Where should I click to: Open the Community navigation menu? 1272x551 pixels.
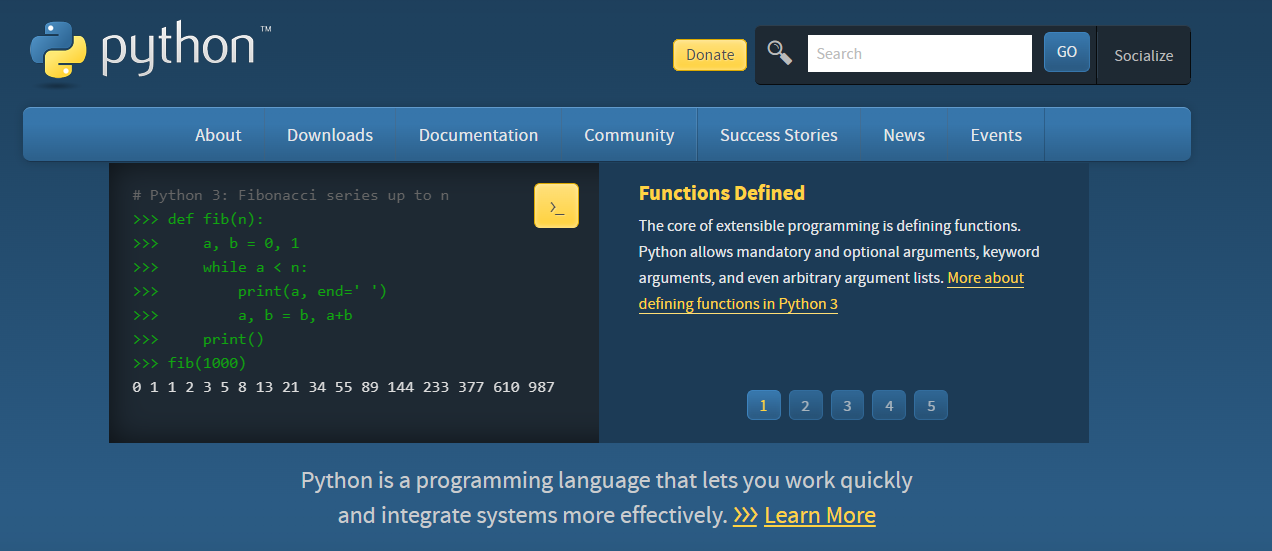tap(629, 135)
